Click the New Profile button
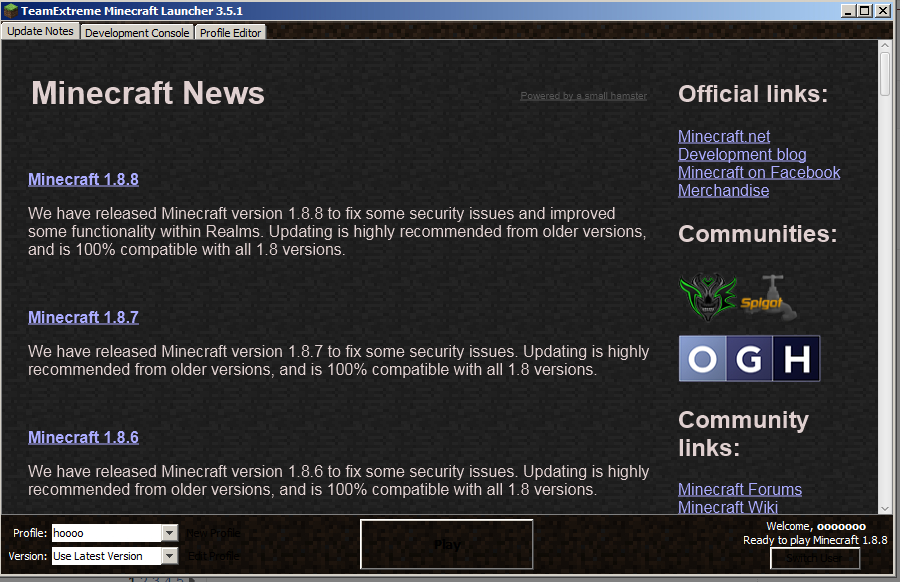The height and width of the screenshot is (582, 900). pos(213,533)
